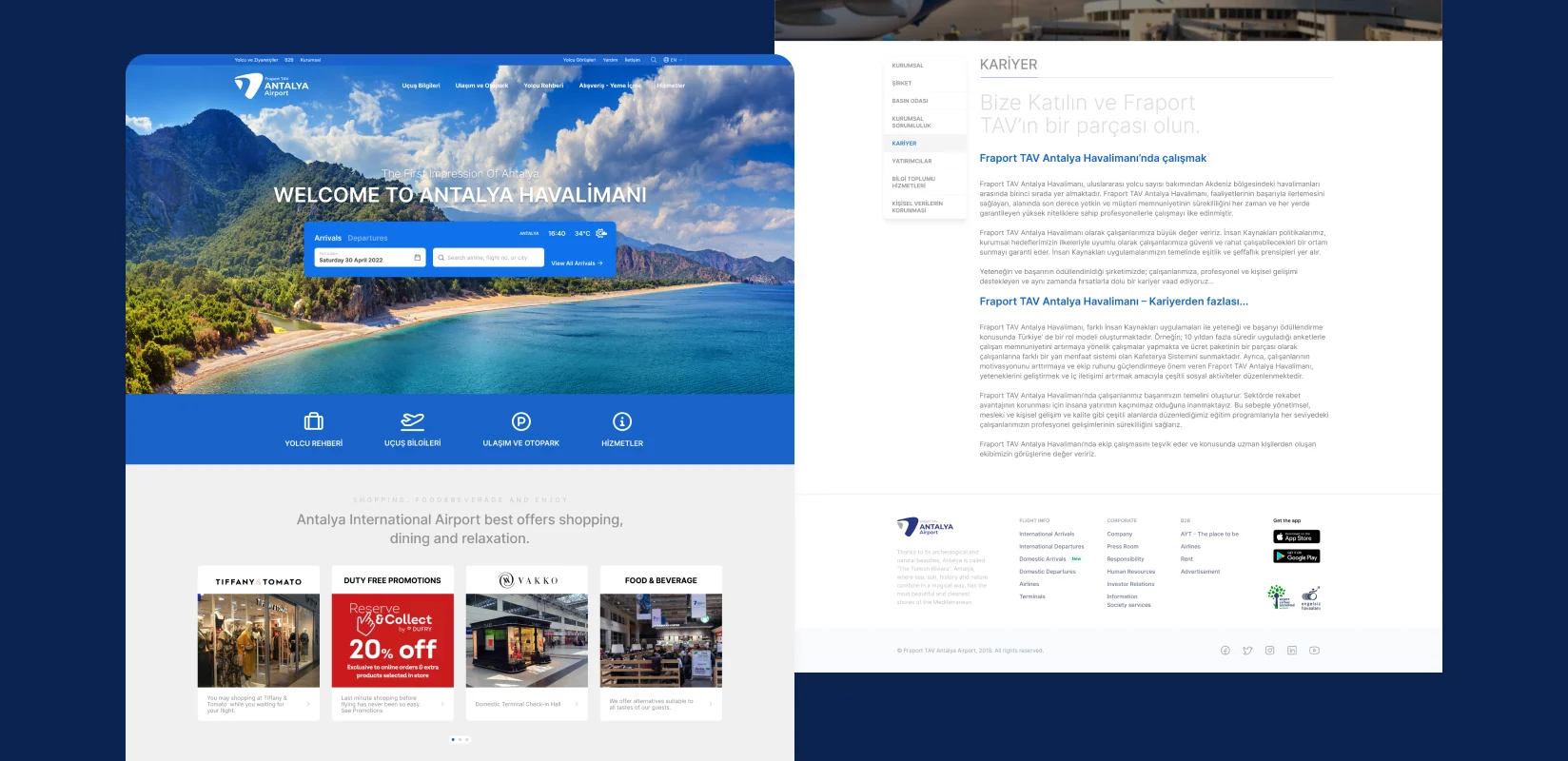Open Hizmetler in the main navigation
Image resolution: width=1568 pixels, height=761 pixels.
click(x=671, y=86)
